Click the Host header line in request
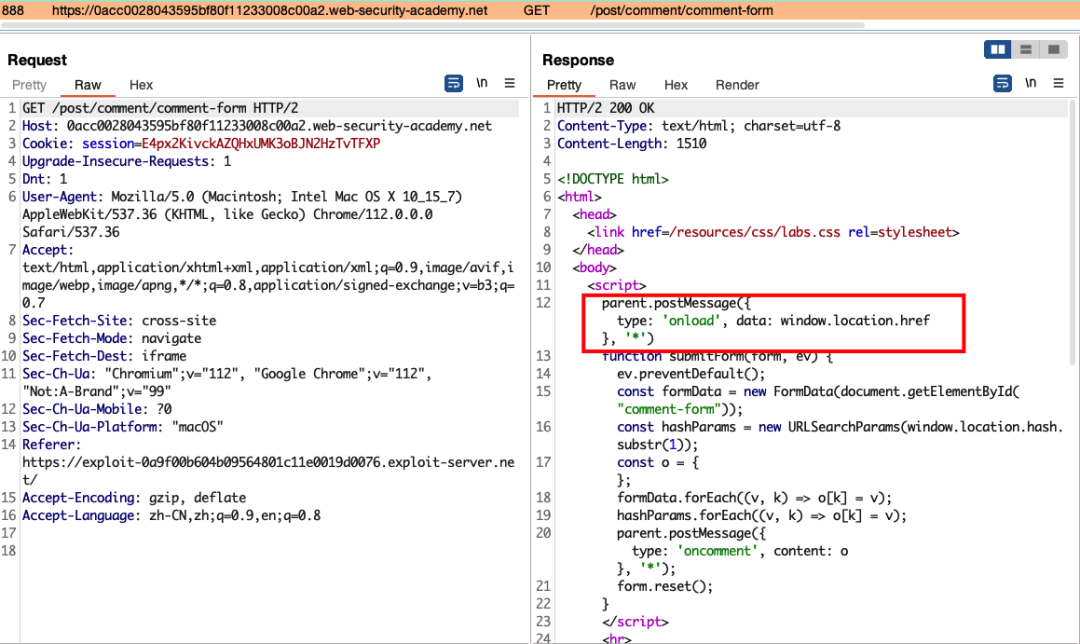Image resolution: width=1080 pixels, height=644 pixels. click(257, 126)
